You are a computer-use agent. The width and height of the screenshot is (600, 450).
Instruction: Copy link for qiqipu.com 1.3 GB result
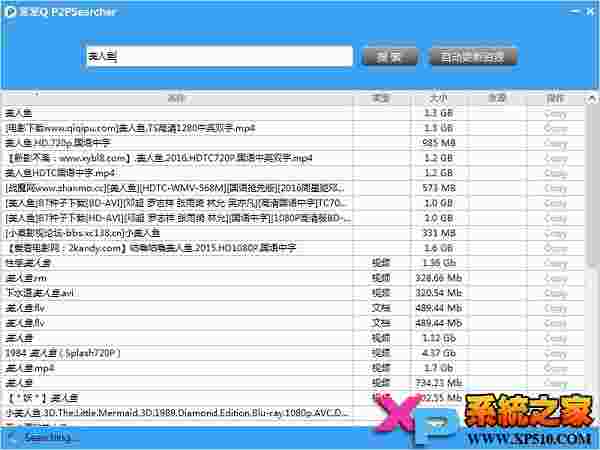[556, 129]
